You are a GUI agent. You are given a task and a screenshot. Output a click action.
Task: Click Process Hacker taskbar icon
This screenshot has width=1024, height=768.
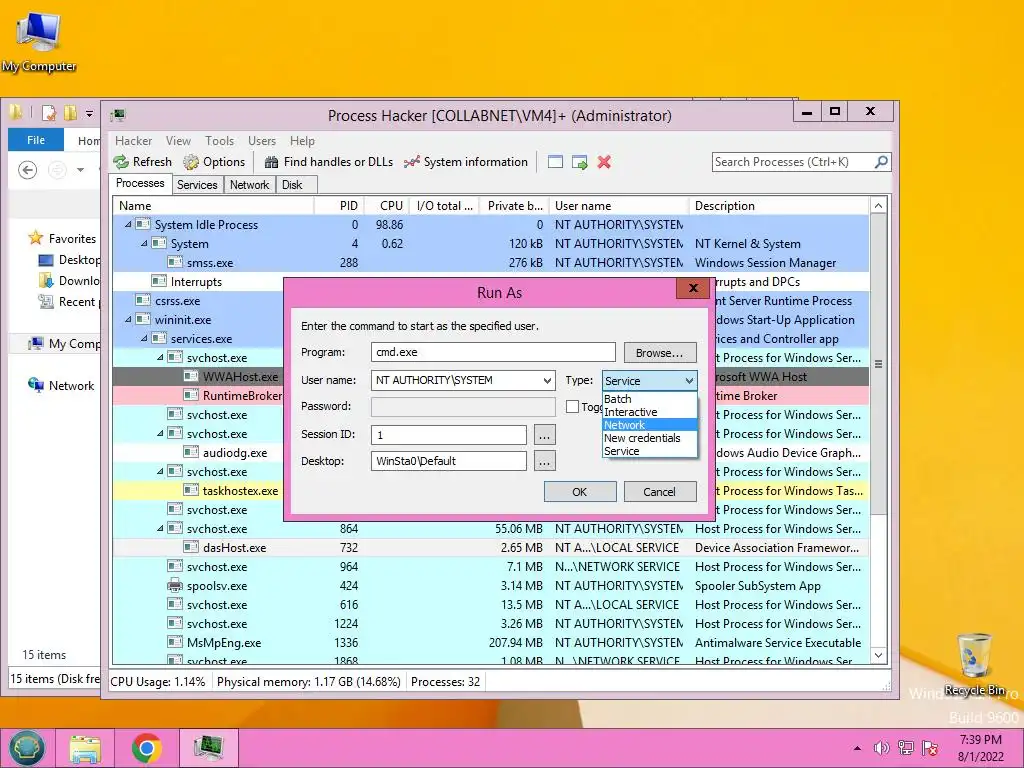coord(208,748)
